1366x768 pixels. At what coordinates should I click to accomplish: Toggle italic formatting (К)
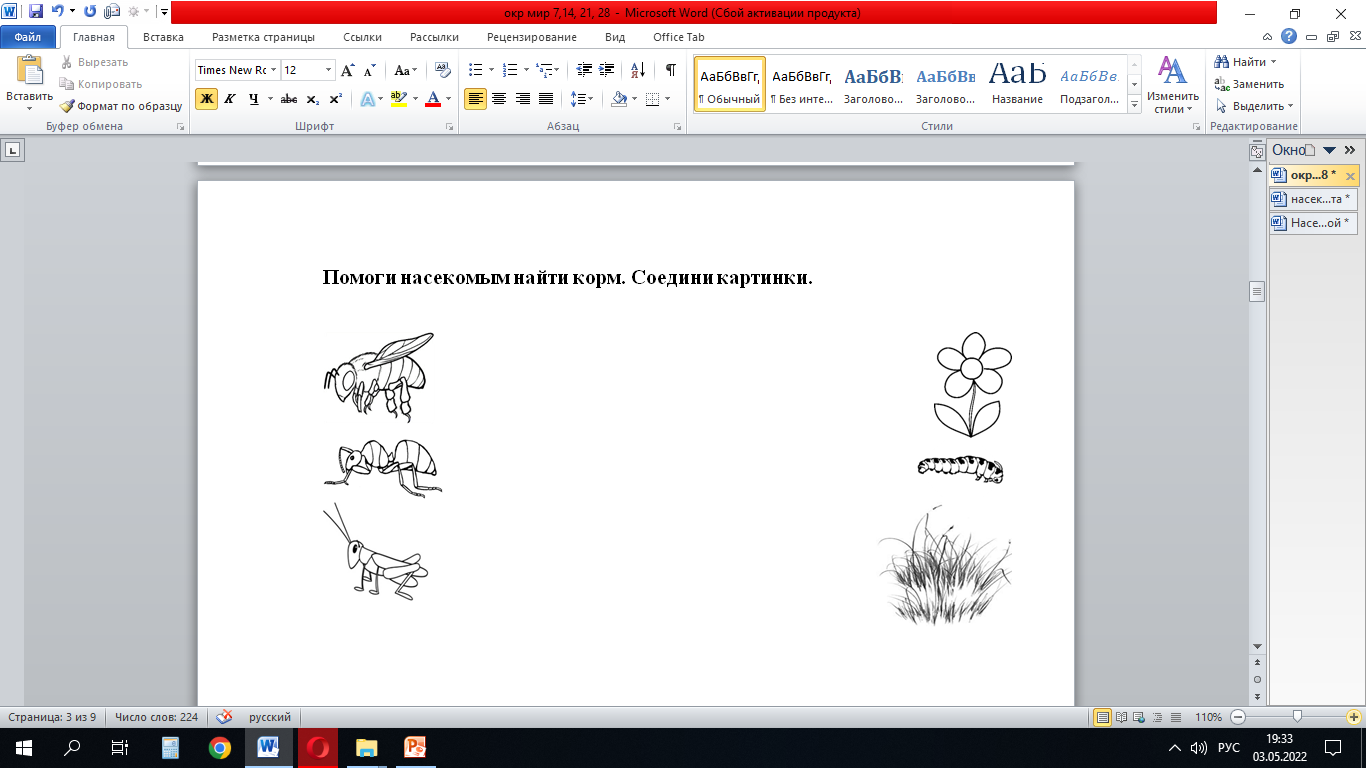click(230, 99)
